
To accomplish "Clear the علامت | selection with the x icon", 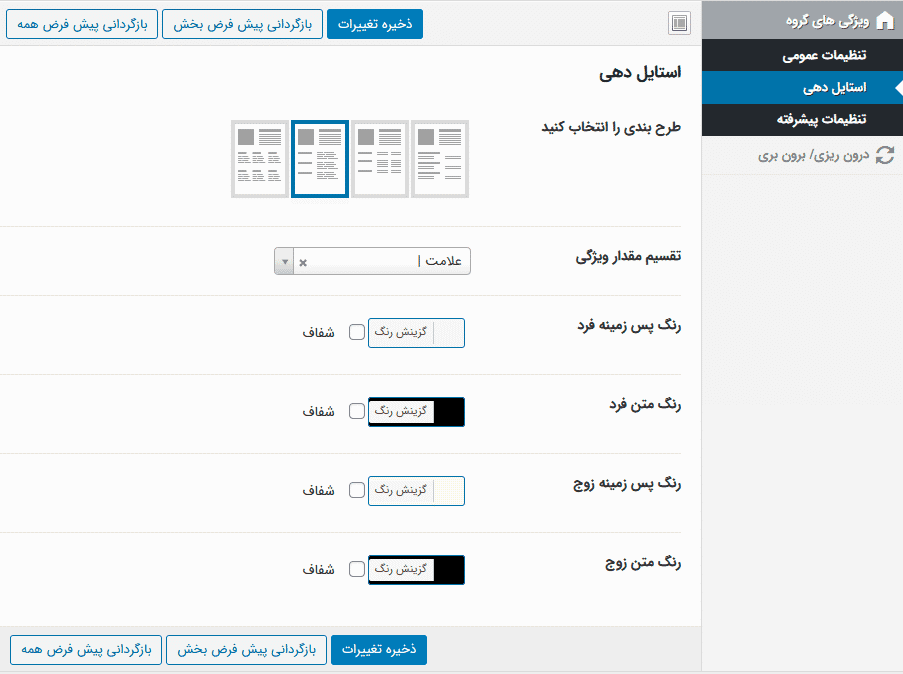I will (303, 262).
